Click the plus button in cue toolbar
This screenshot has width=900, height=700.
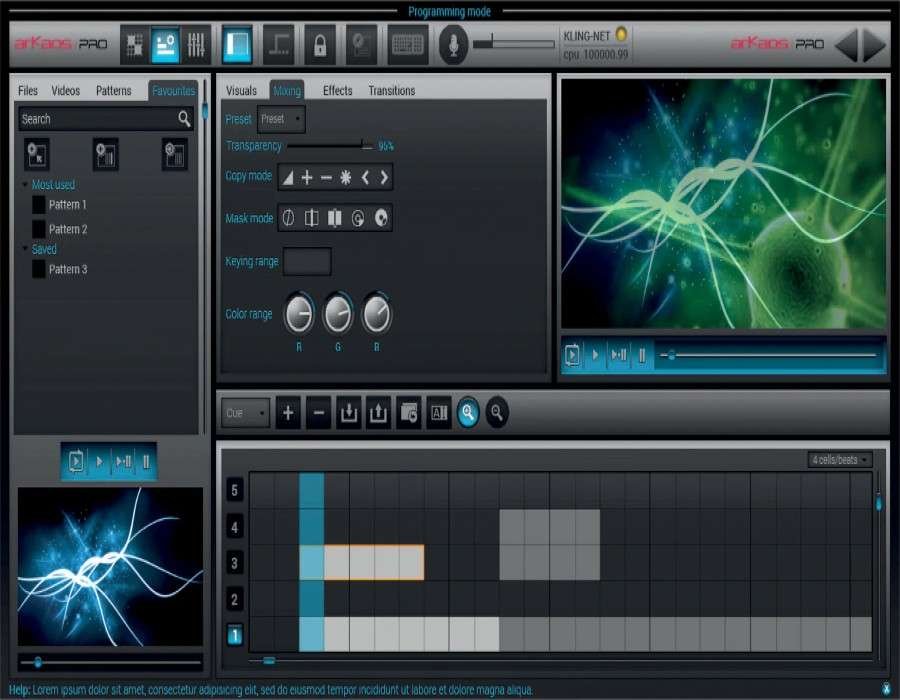(x=288, y=413)
